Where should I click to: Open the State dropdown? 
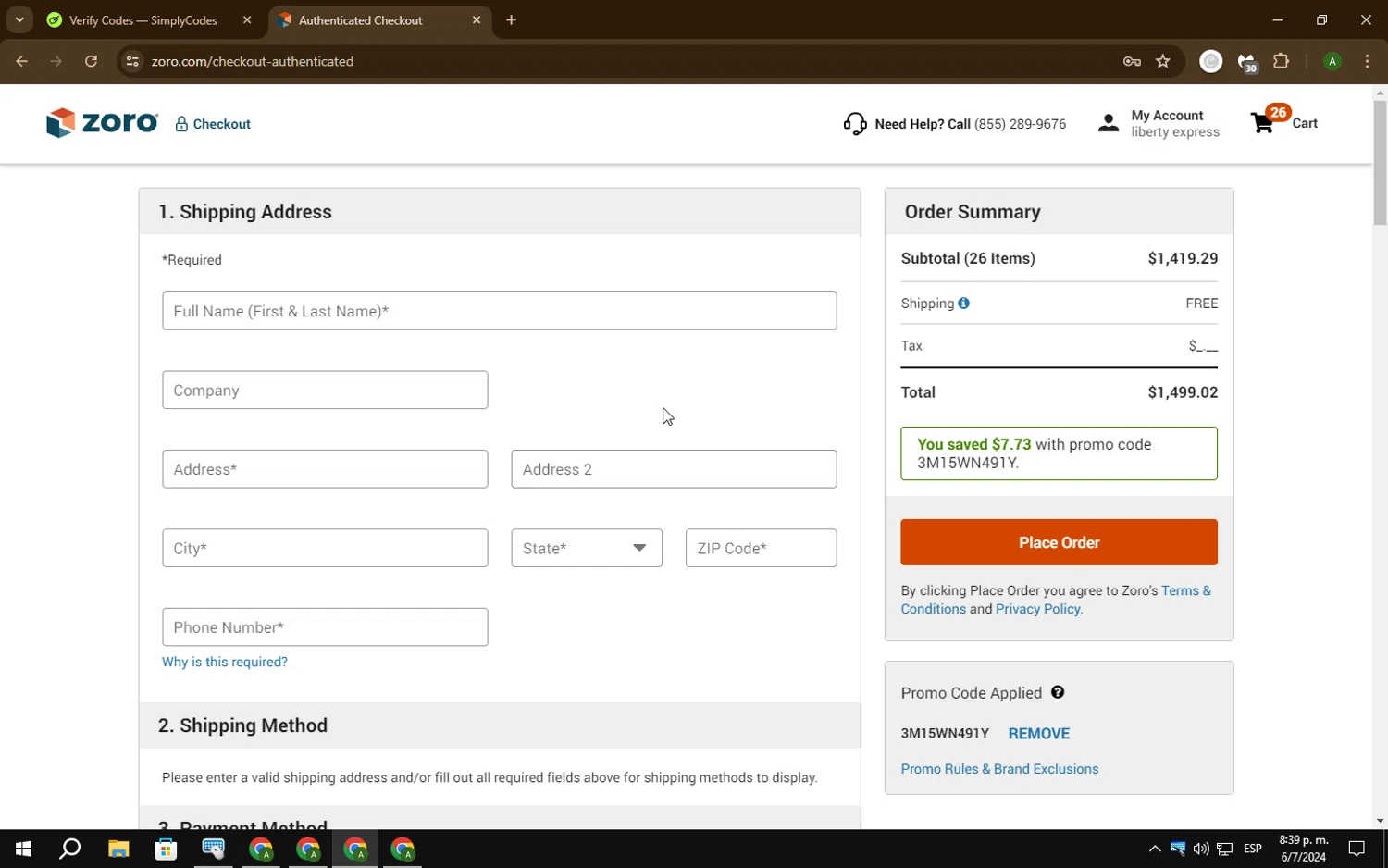click(x=587, y=548)
